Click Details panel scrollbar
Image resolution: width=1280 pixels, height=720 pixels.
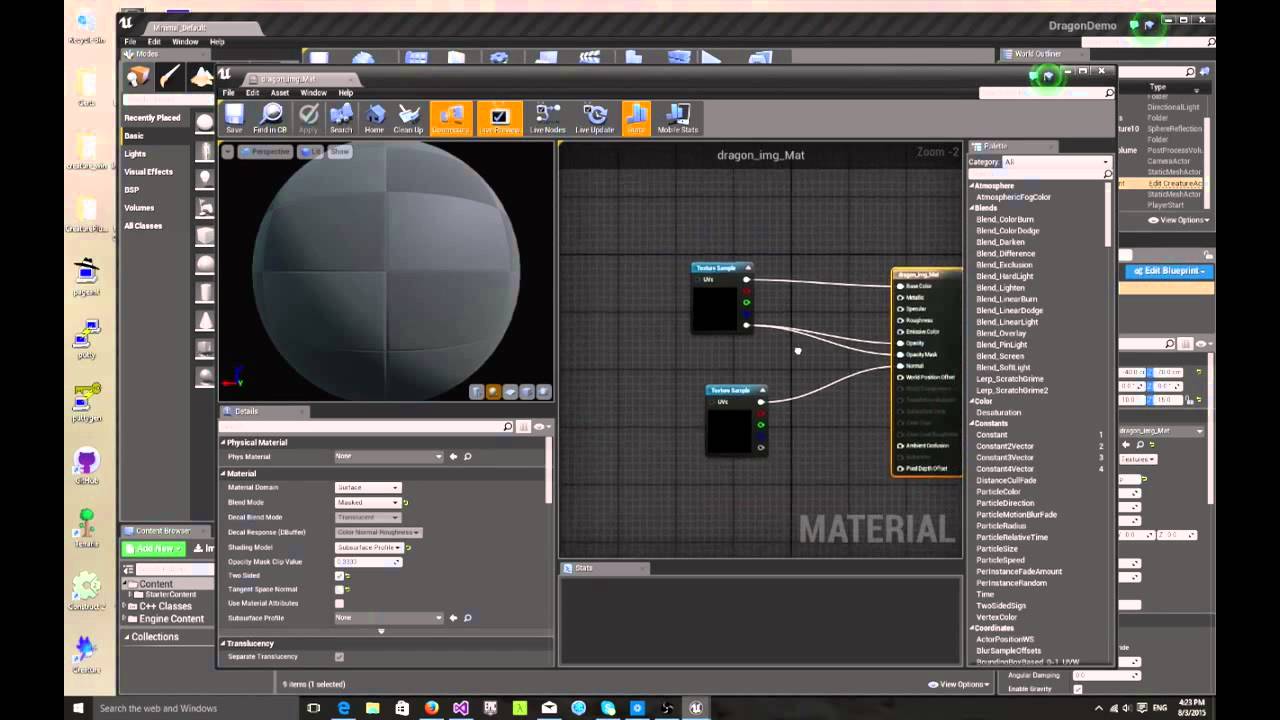(548, 472)
